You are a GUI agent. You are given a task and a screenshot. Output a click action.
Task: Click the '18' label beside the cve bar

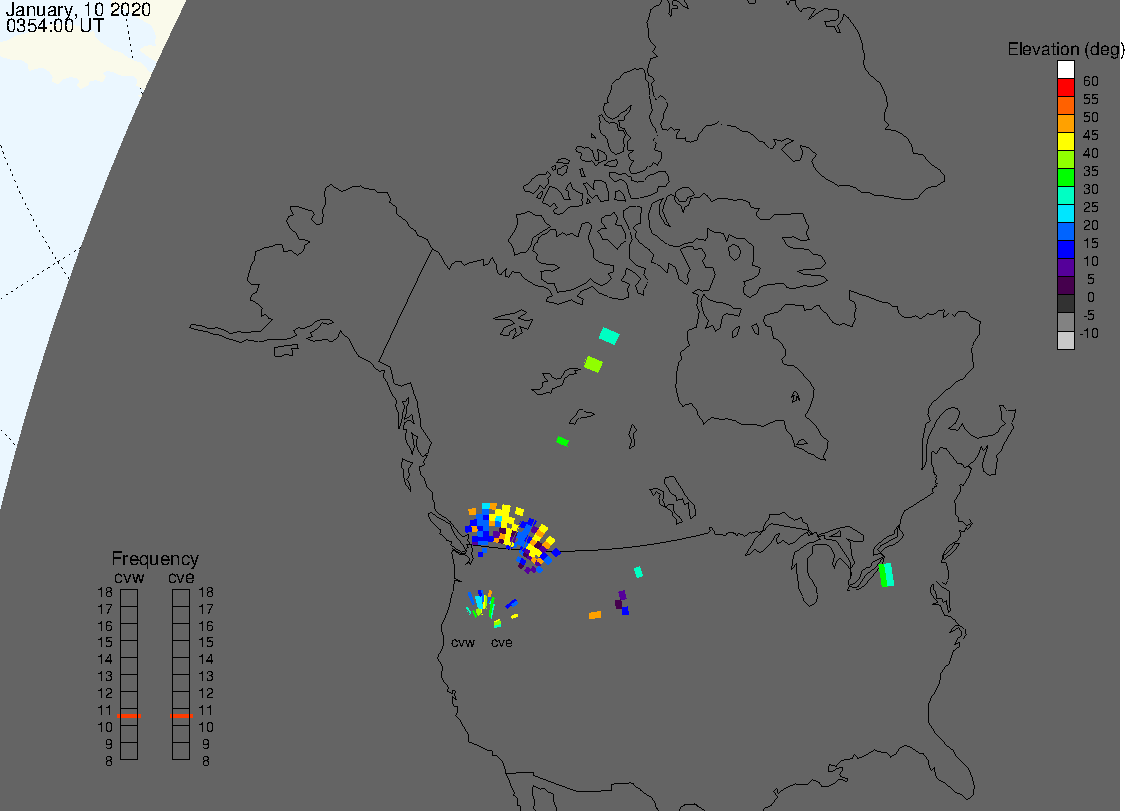[x=206, y=592]
